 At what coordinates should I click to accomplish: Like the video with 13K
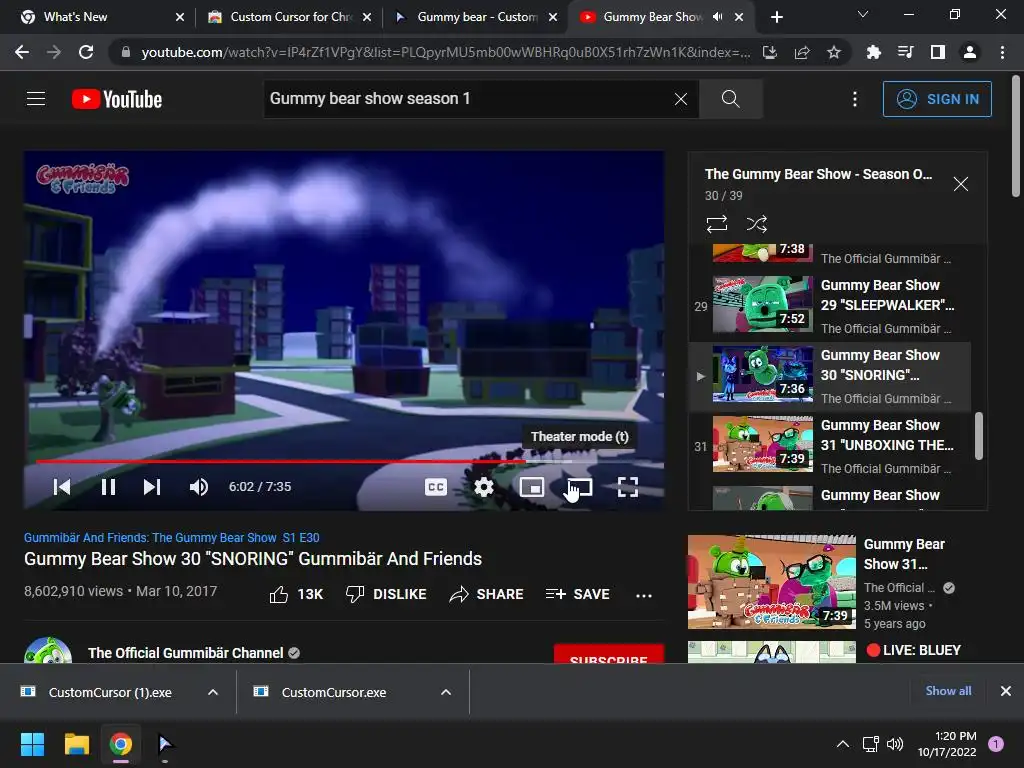tap(296, 594)
